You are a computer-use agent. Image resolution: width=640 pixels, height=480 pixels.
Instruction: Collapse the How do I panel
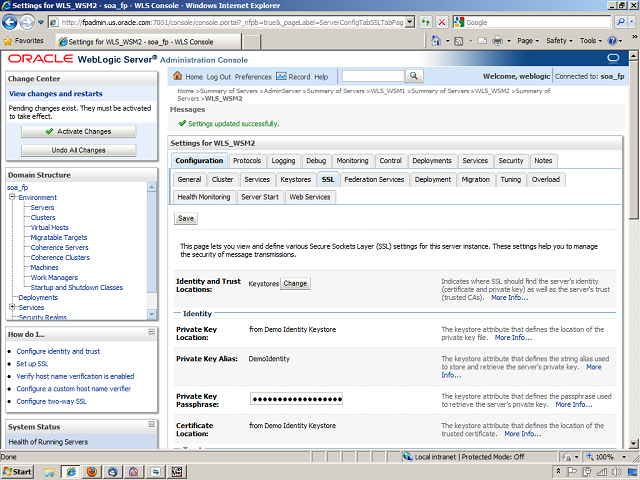[150, 333]
